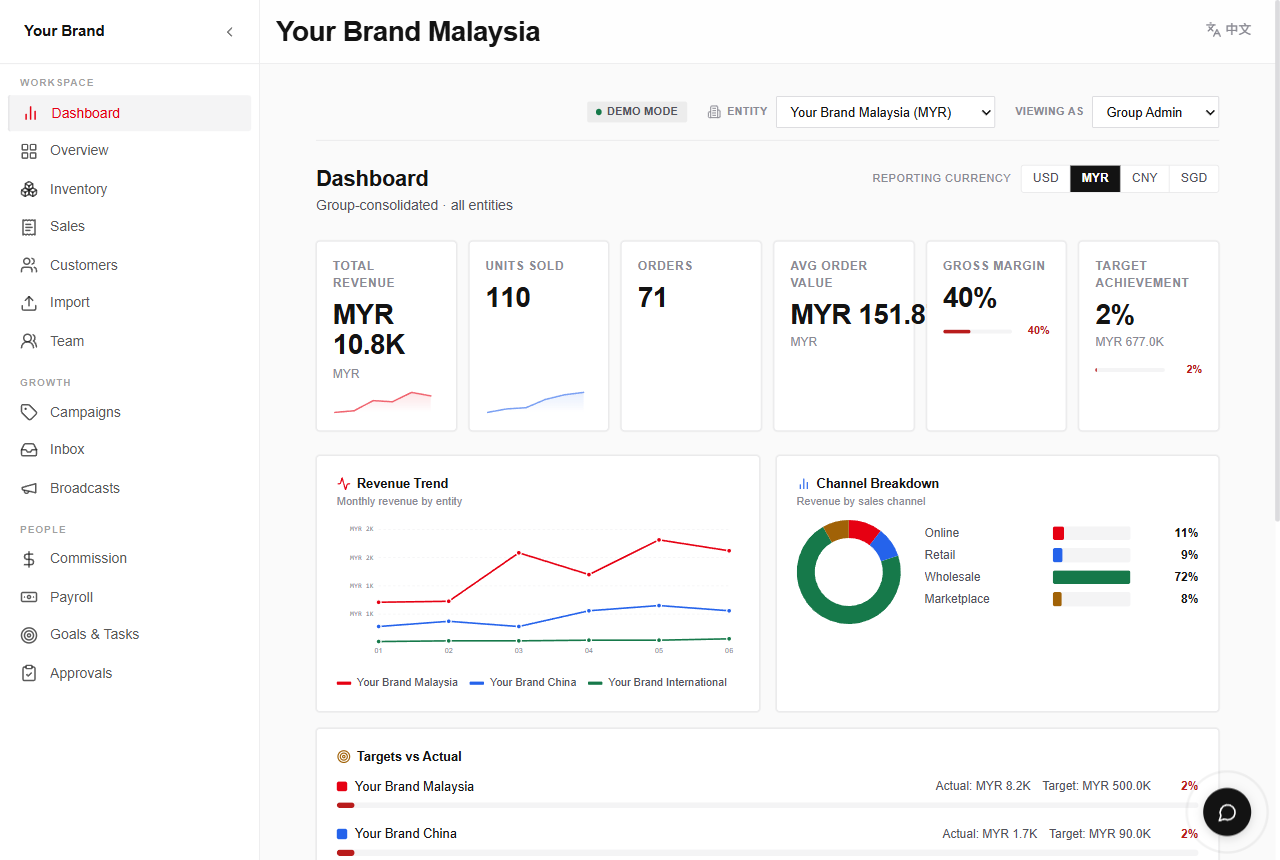Open the Payroll page
The height and width of the screenshot is (860, 1280).
pos(129,597)
